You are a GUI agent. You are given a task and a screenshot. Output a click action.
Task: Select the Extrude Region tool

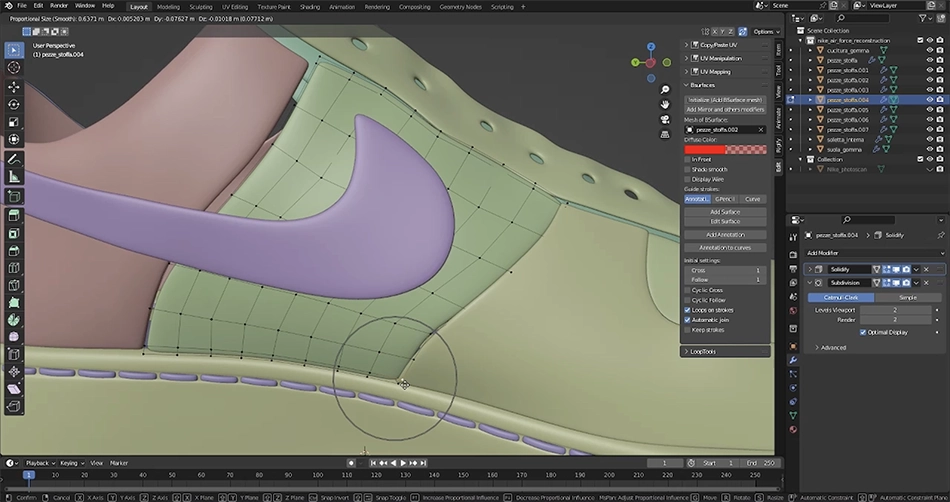[14, 216]
